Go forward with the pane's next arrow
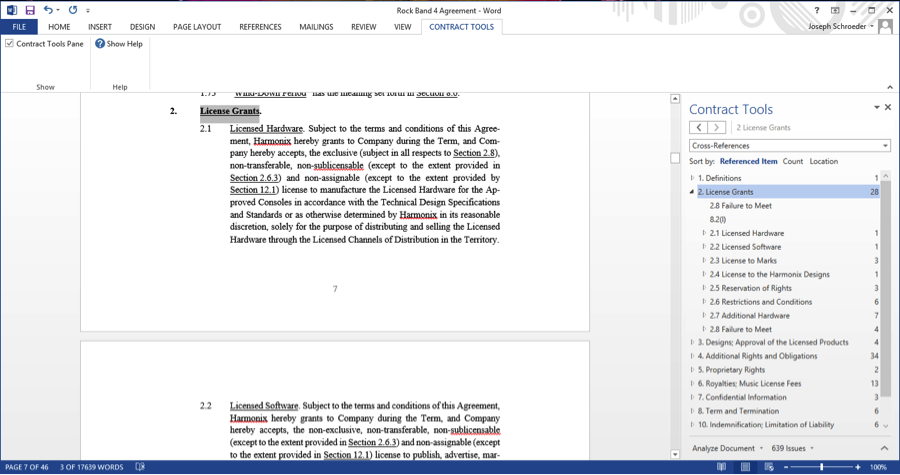Image resolution: width=900 pixels, height=475 pixels. [x=716, y=127]
